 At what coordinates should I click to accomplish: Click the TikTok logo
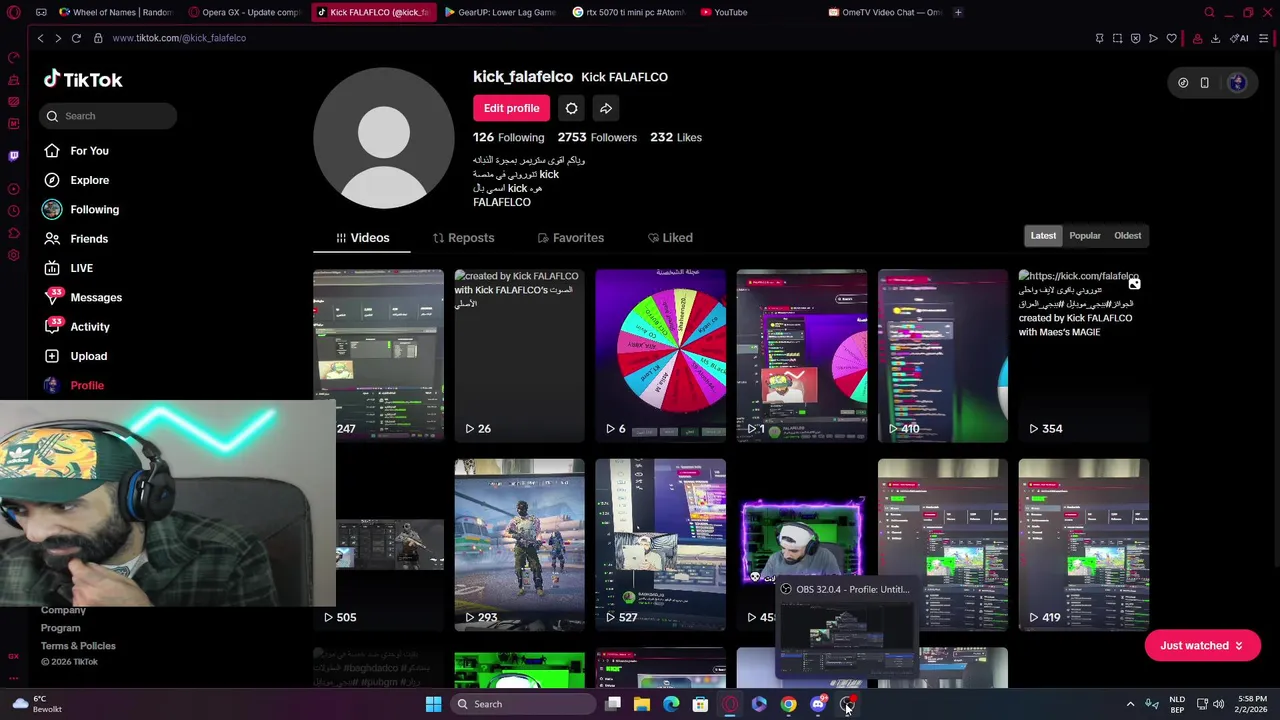[83, 80]
